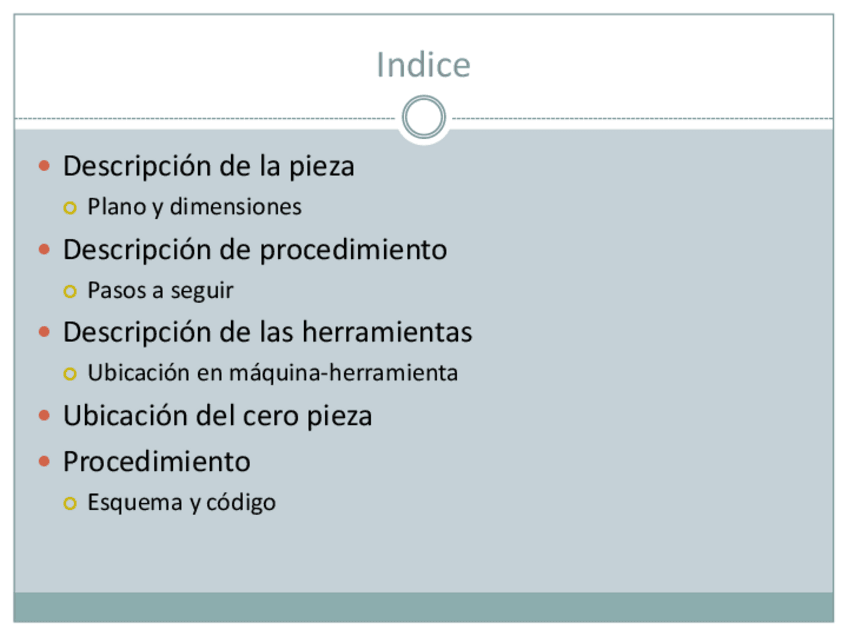Select the "Ubicación del cero pieza" line

point(217,415)
